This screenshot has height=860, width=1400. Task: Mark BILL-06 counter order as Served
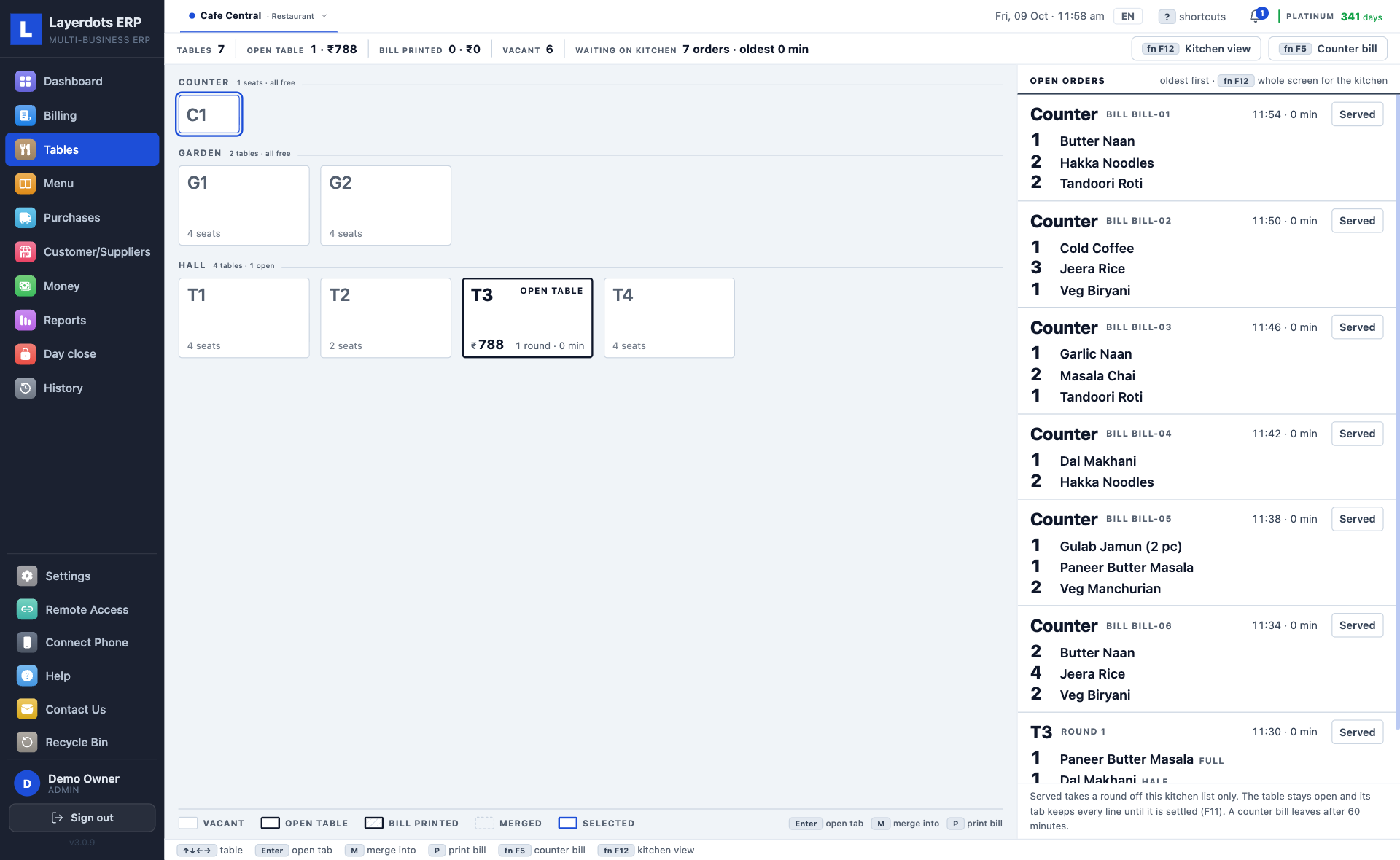click(x=1357, y=625)
